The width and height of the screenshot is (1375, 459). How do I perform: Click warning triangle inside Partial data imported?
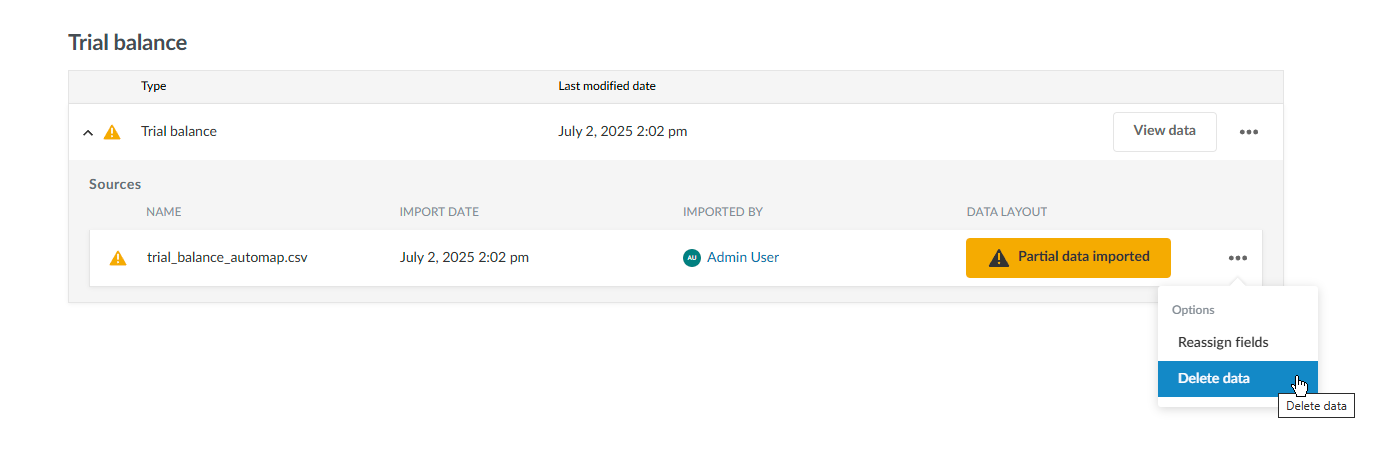pyautogui.click(x=998, y=258)
